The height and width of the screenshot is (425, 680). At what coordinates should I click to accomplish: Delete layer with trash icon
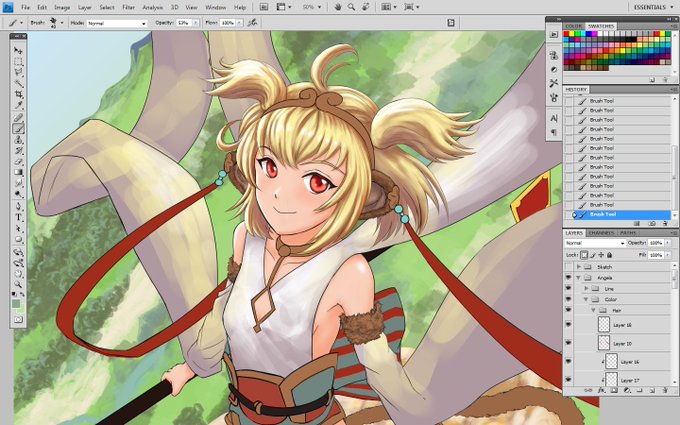coord(665,390)
